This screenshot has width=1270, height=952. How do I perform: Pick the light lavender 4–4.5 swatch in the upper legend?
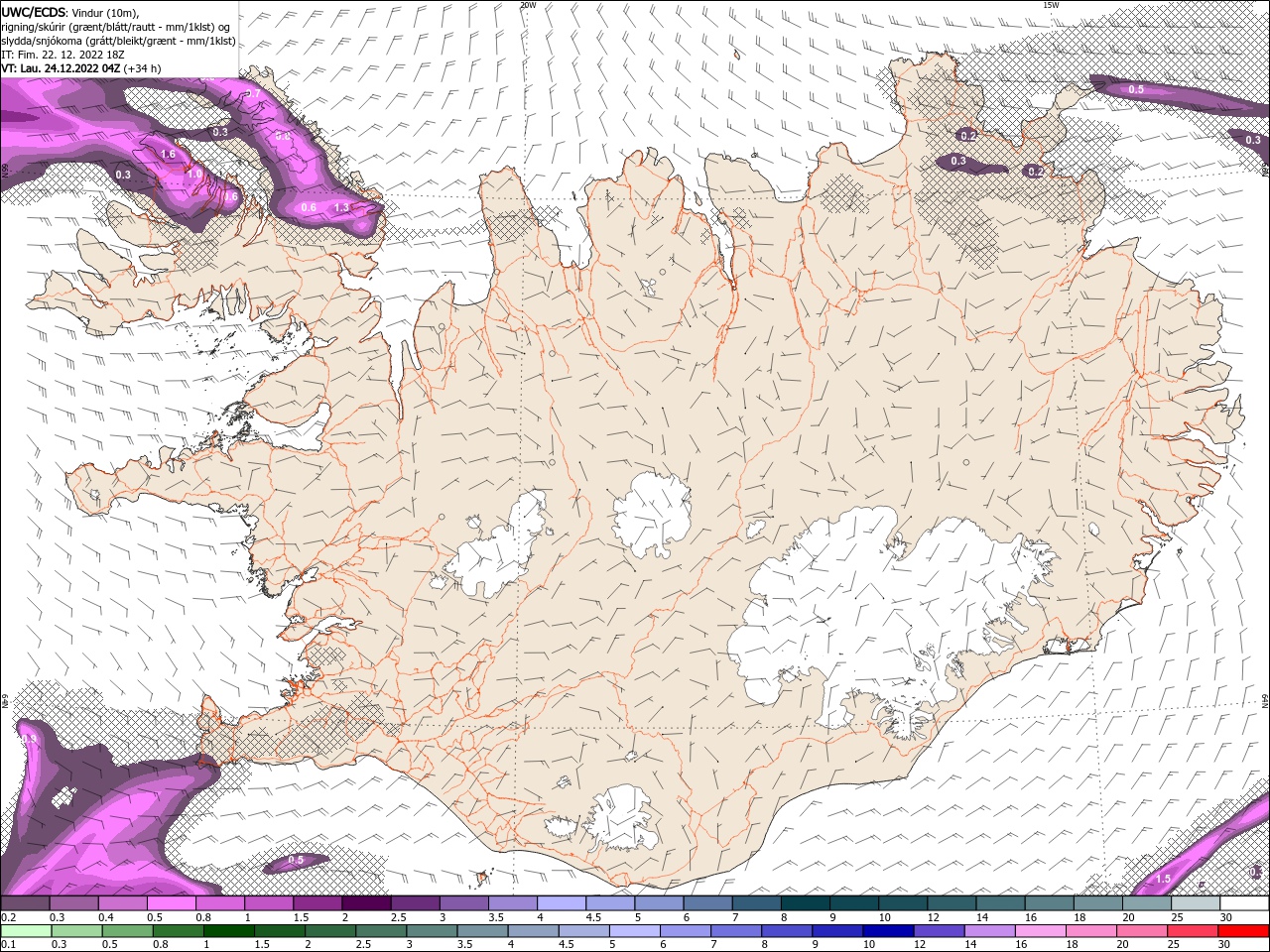click(x=562, y=903)
